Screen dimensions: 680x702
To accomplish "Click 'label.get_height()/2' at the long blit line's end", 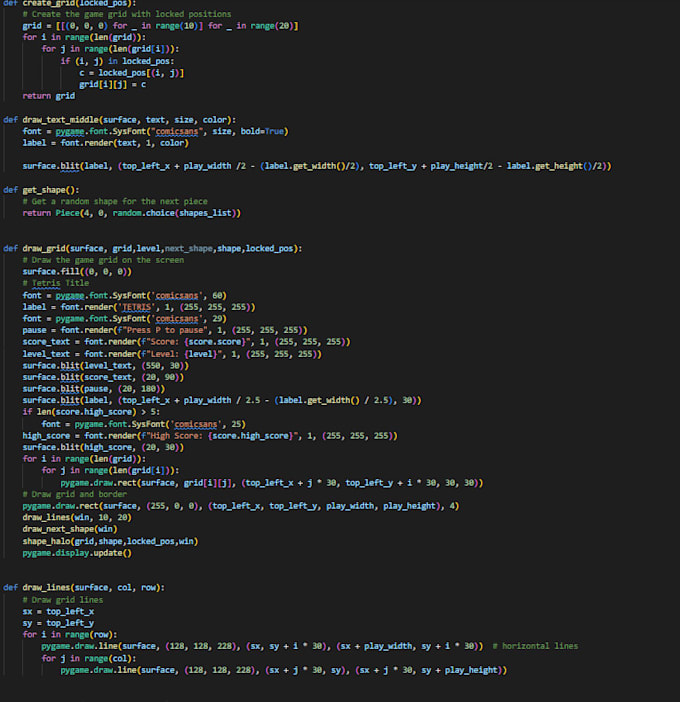I will tap(556, 166).
